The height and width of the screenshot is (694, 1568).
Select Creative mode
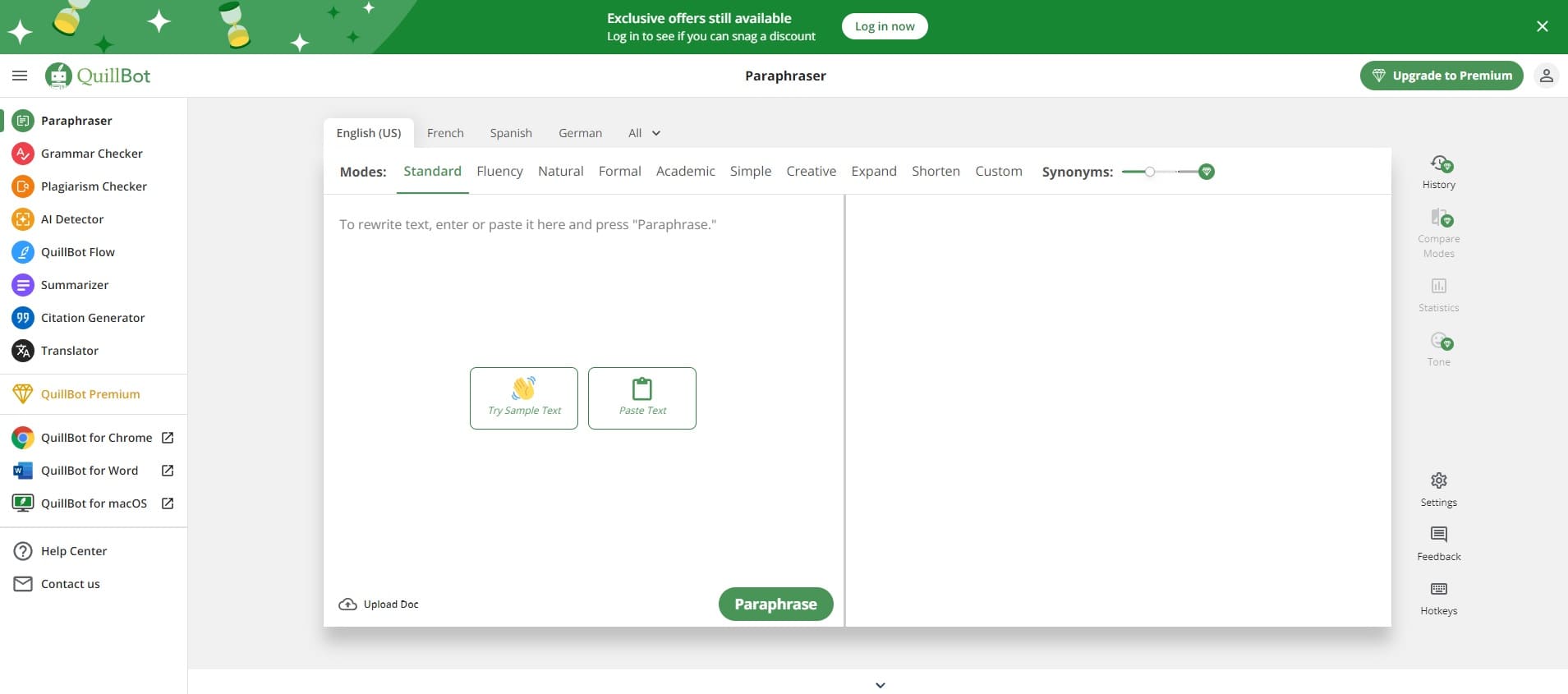pyautogui.click(x=811, y=171)
